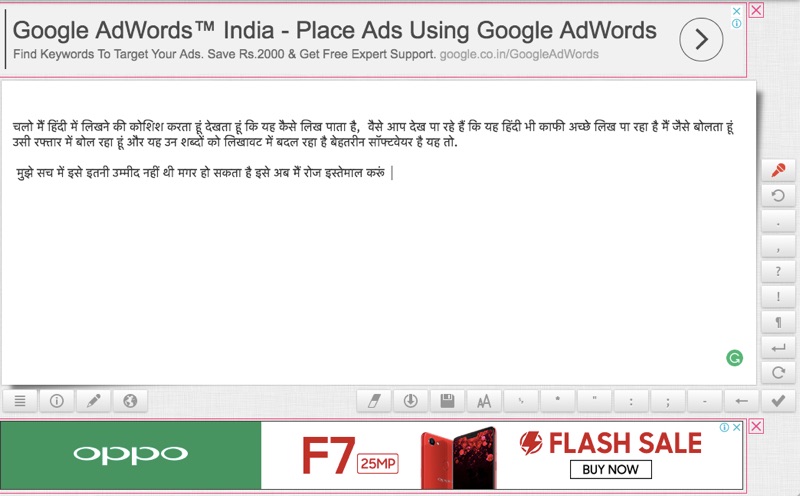800x496 pixels.
Task: Click the Hindi line starting 'चलो मैं हिंदी'
Action: (373, 127)
